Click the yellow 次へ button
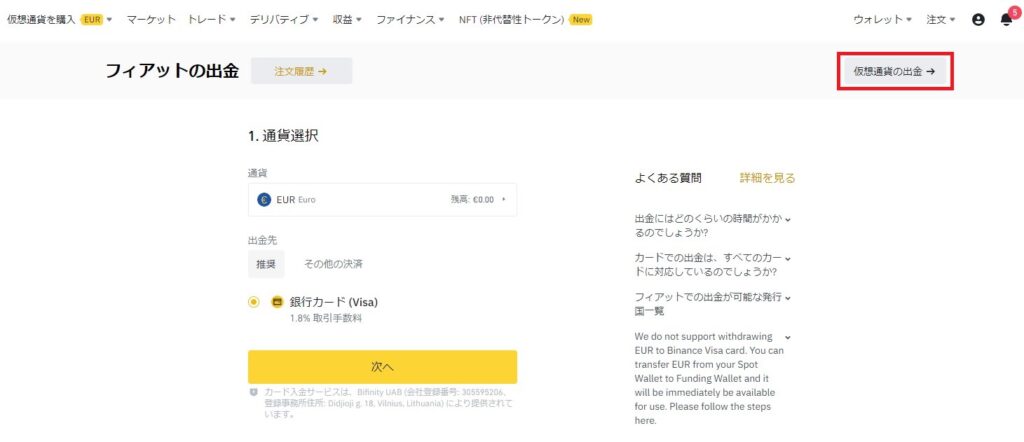This screenshot has height=442, width=1024. (382, 367)
